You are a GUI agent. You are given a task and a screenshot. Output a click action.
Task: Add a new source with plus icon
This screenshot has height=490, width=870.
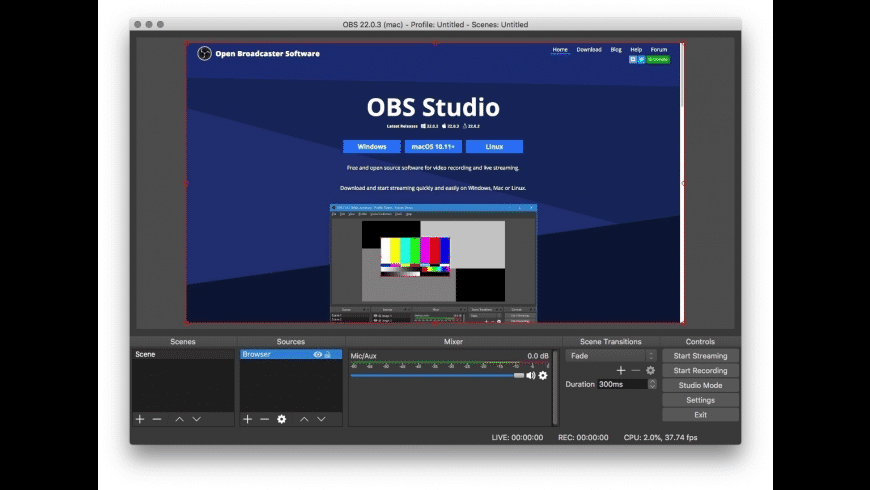point(247,419)
